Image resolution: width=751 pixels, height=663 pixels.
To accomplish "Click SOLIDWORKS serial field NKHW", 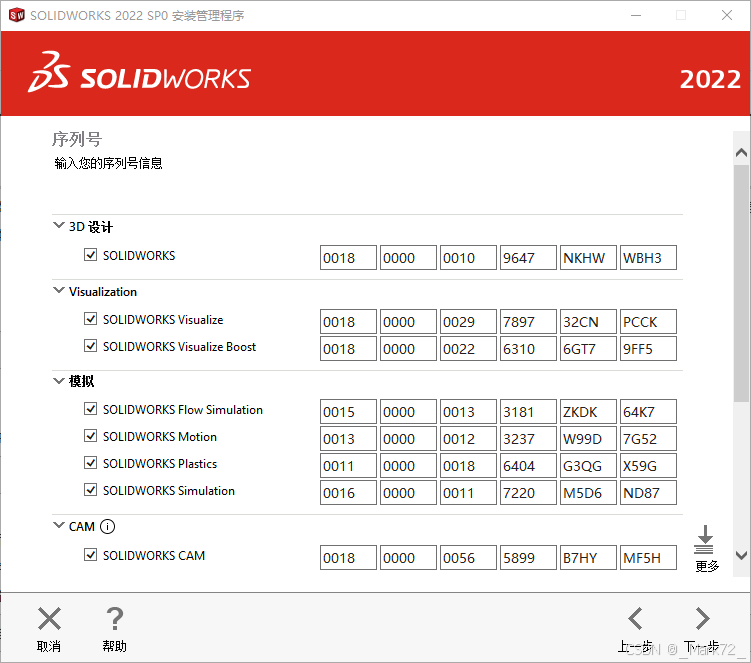I will click(x=588, y=258).
